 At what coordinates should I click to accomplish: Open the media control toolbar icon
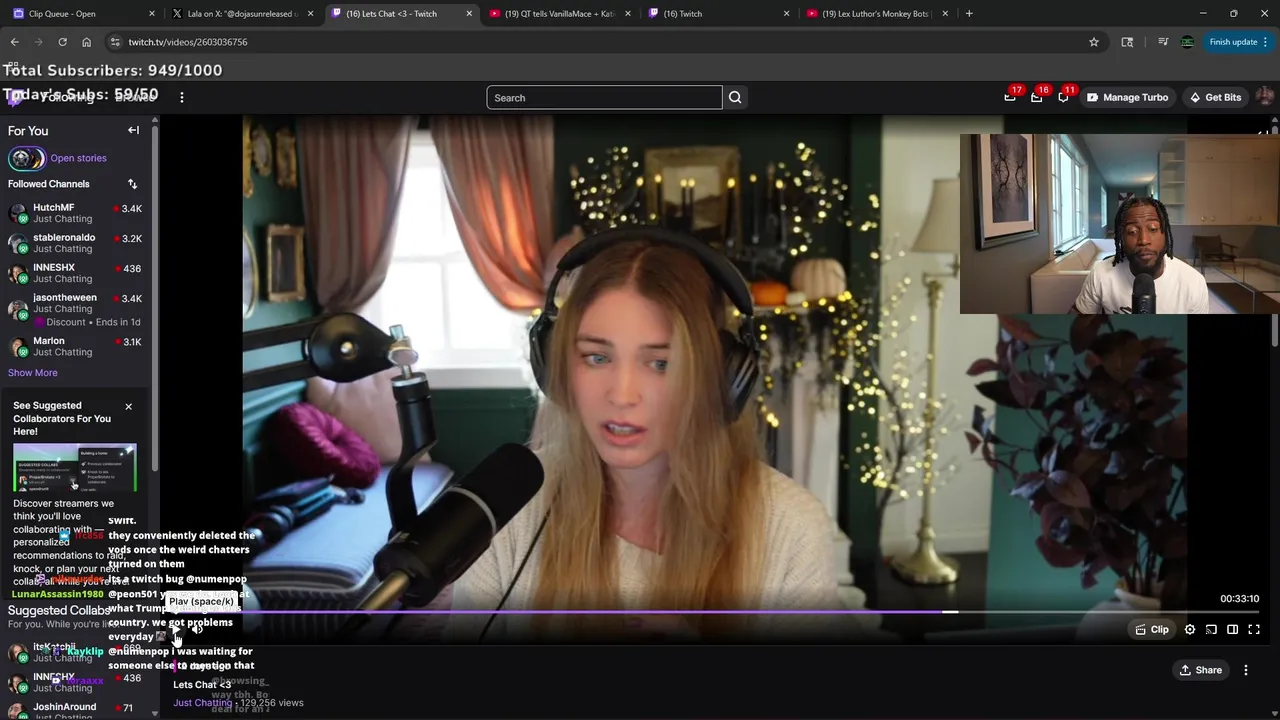click(1162, 42)
